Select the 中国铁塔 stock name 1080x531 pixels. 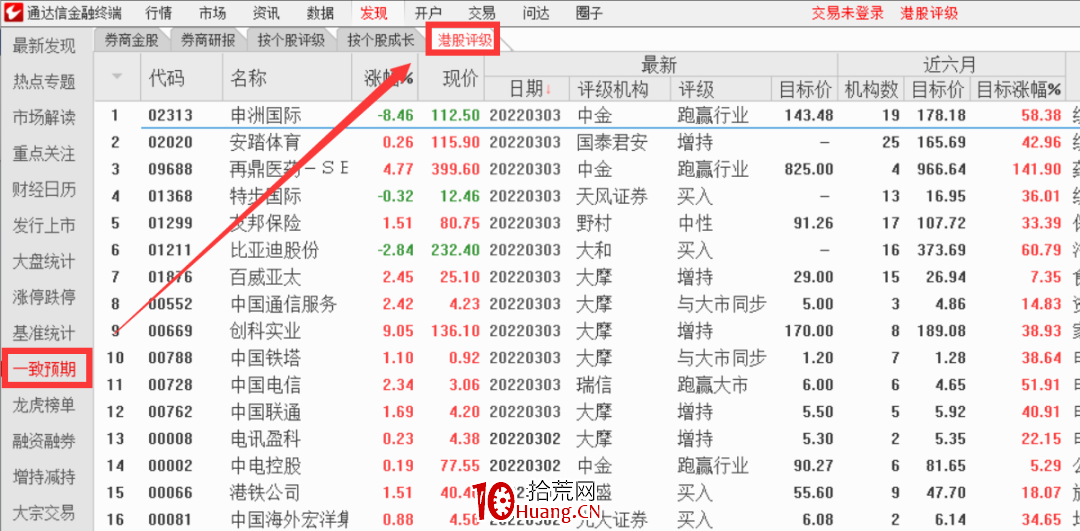[x=266, y=357]
